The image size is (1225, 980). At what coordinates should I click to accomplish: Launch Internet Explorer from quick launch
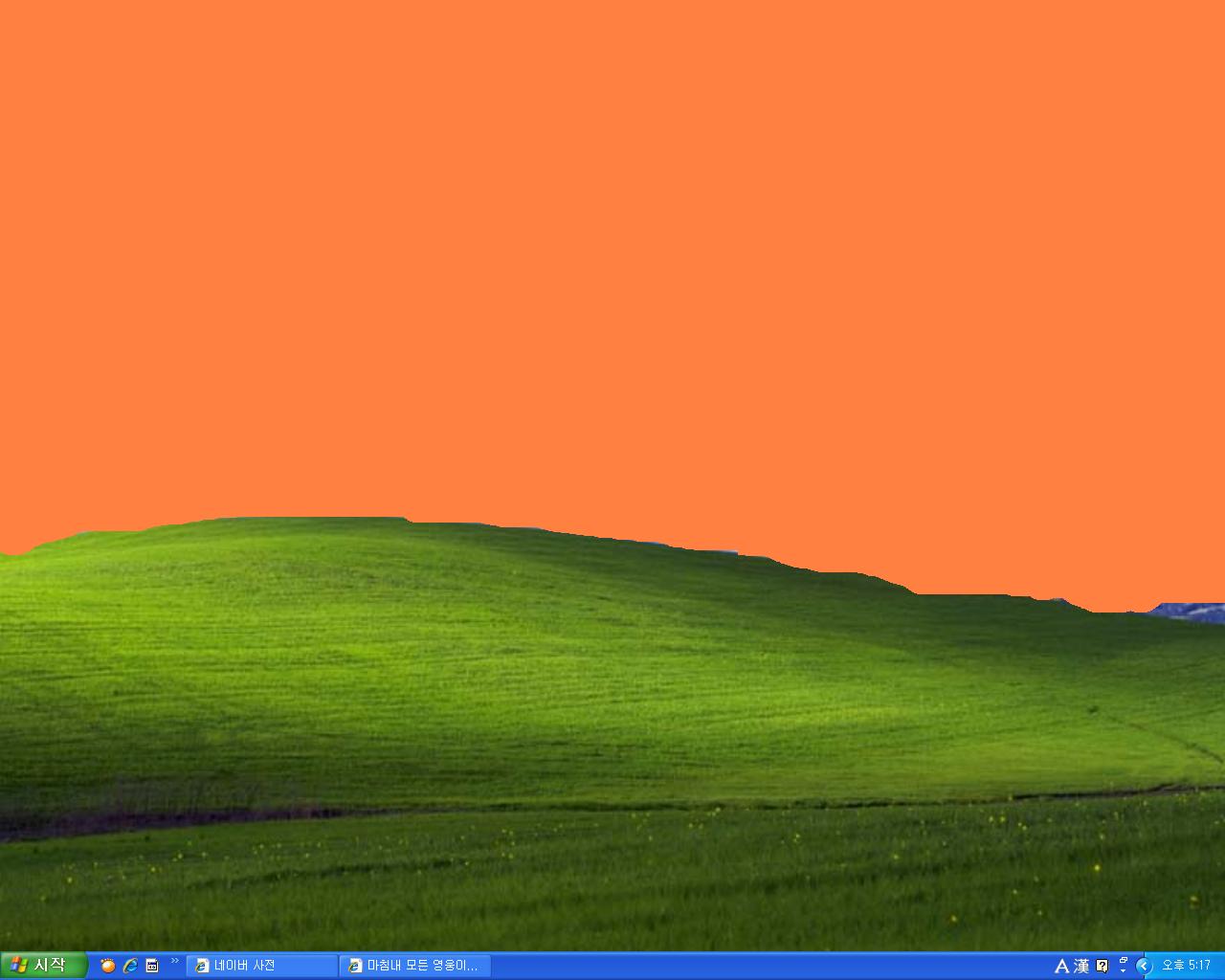(x=130, y=966)
